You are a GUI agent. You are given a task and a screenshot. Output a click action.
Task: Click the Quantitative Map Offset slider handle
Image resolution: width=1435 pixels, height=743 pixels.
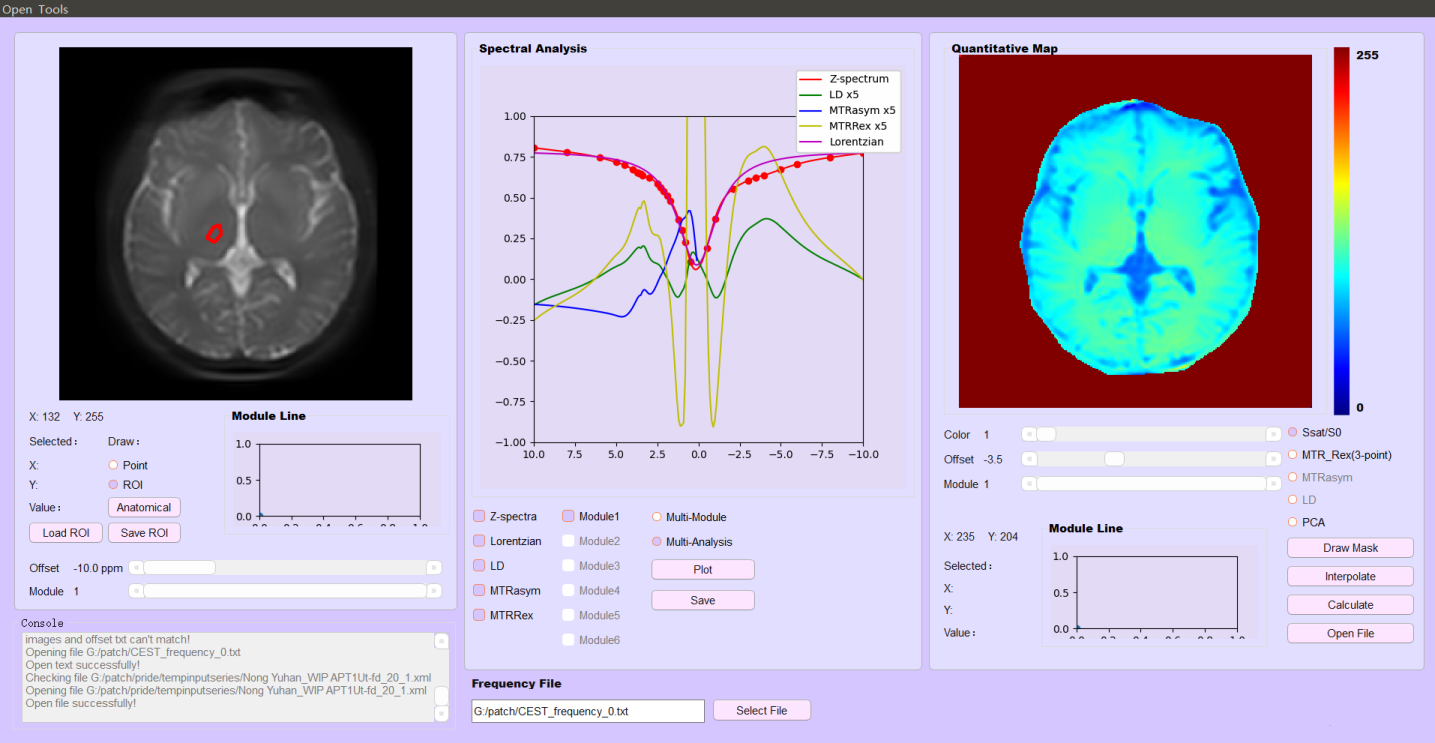(1114, 459)
